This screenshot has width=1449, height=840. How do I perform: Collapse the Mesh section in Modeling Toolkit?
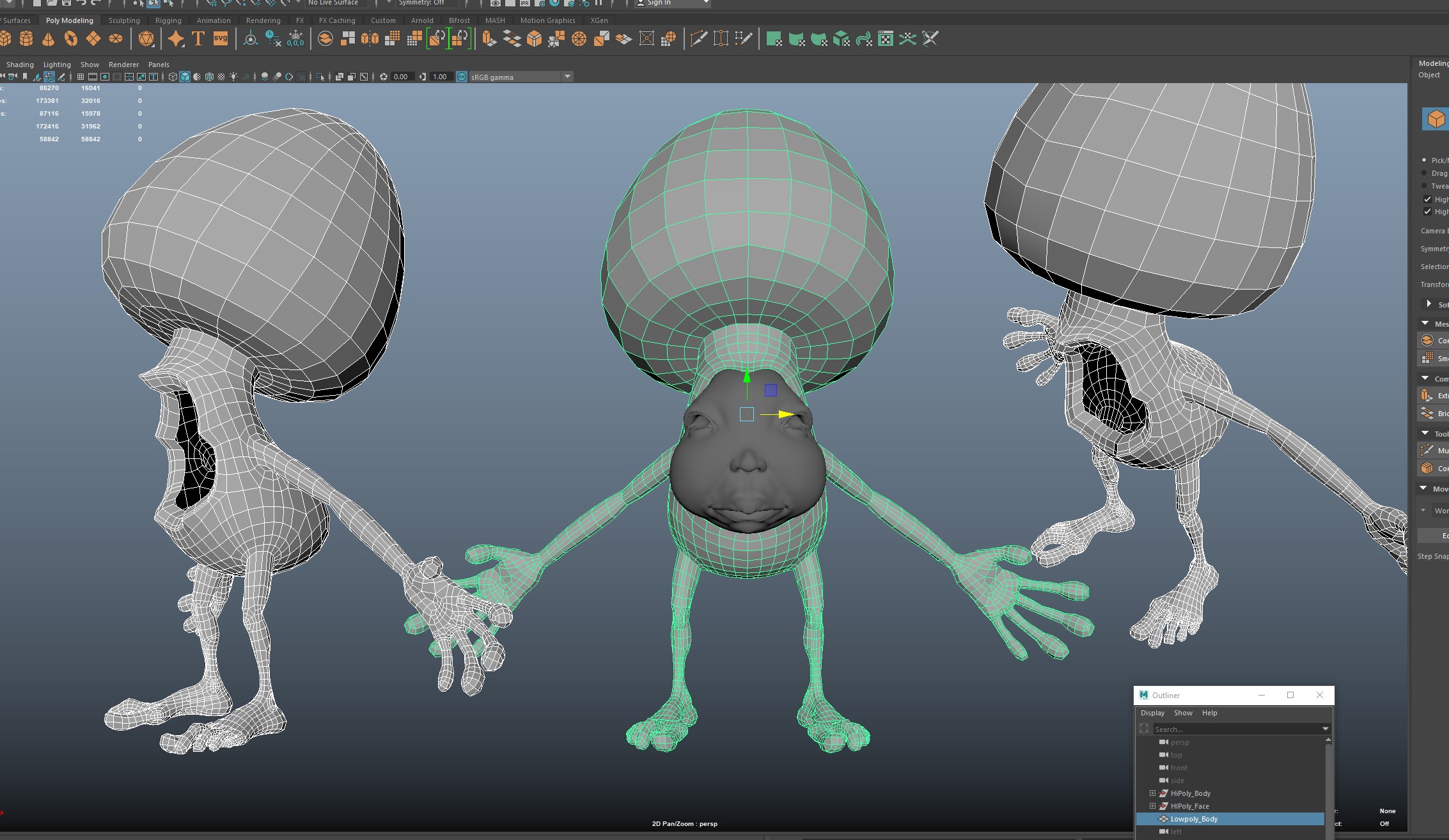click(x=1425, y=323)
